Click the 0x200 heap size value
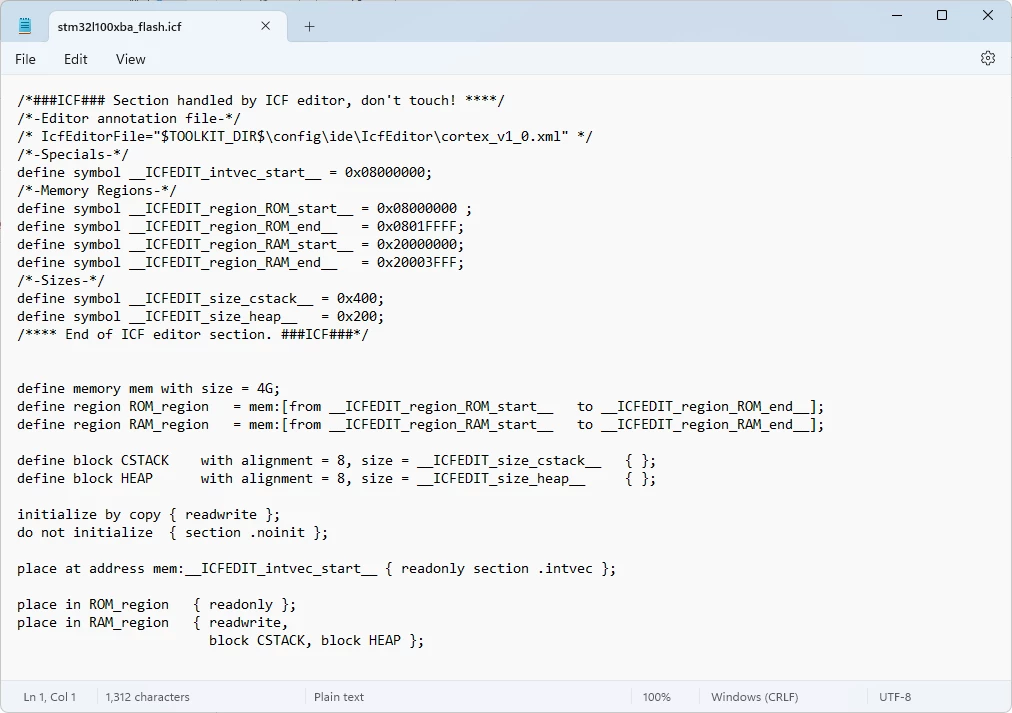 coord(356,317)
